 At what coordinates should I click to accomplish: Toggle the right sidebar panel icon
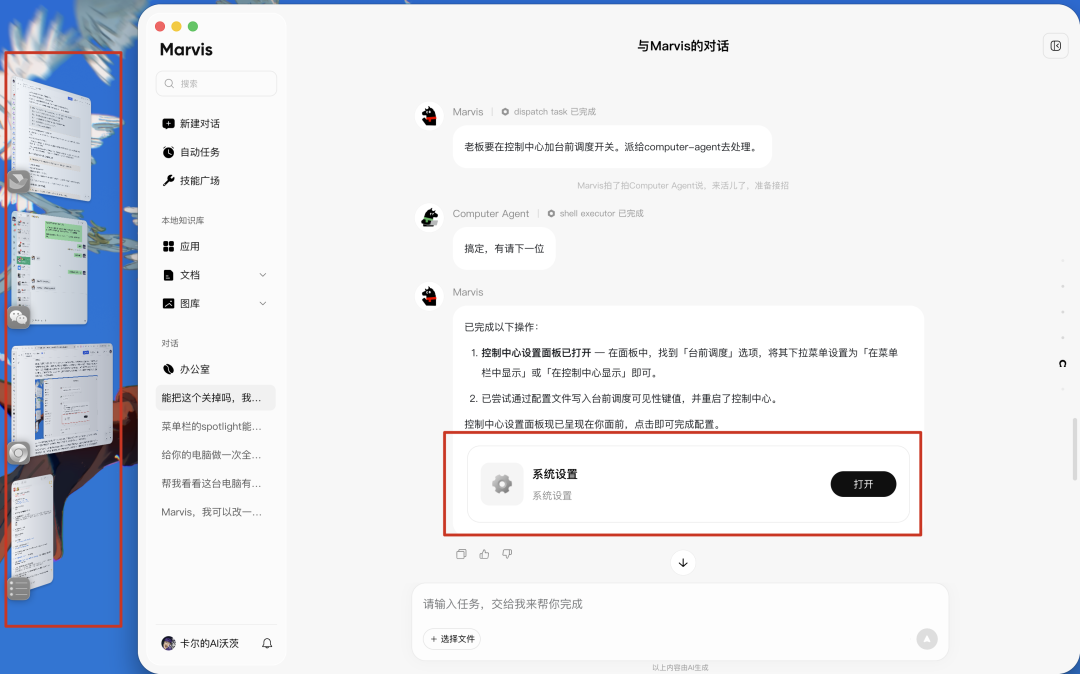click(x=1055, y=46)
